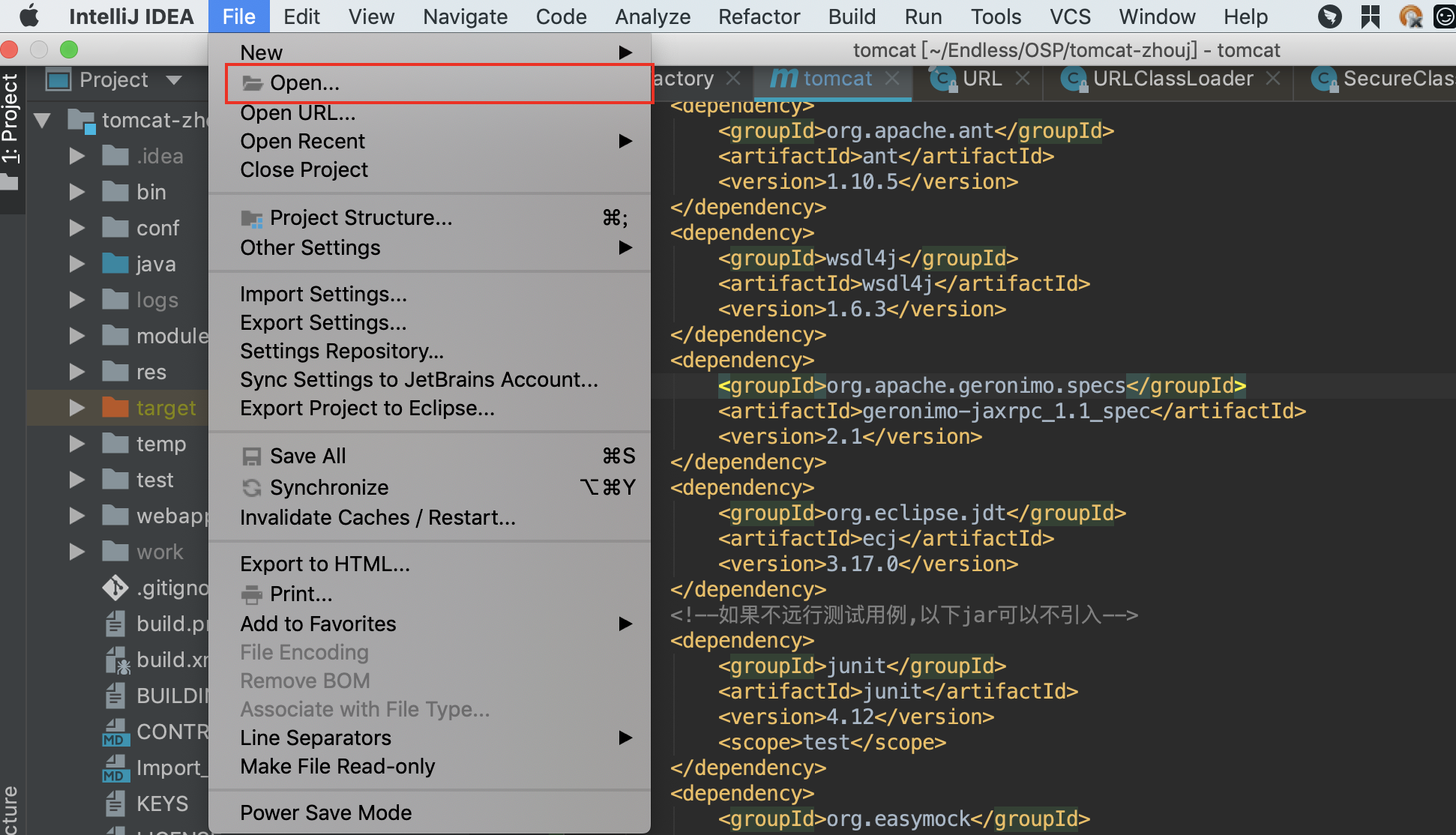
Task: Select Sync Settings to JetBrains Account
Action: (x=430, y=380)
